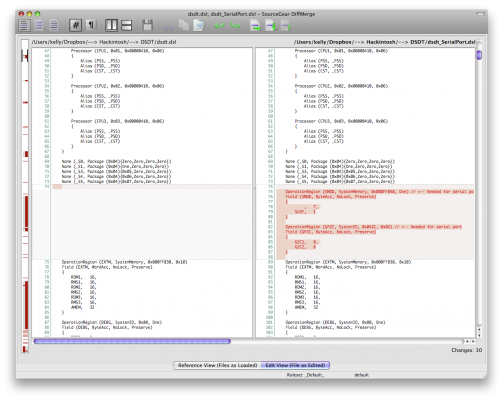Select the differences with context display mode
This screenshot has width=503, height=400.
point(54,25)
